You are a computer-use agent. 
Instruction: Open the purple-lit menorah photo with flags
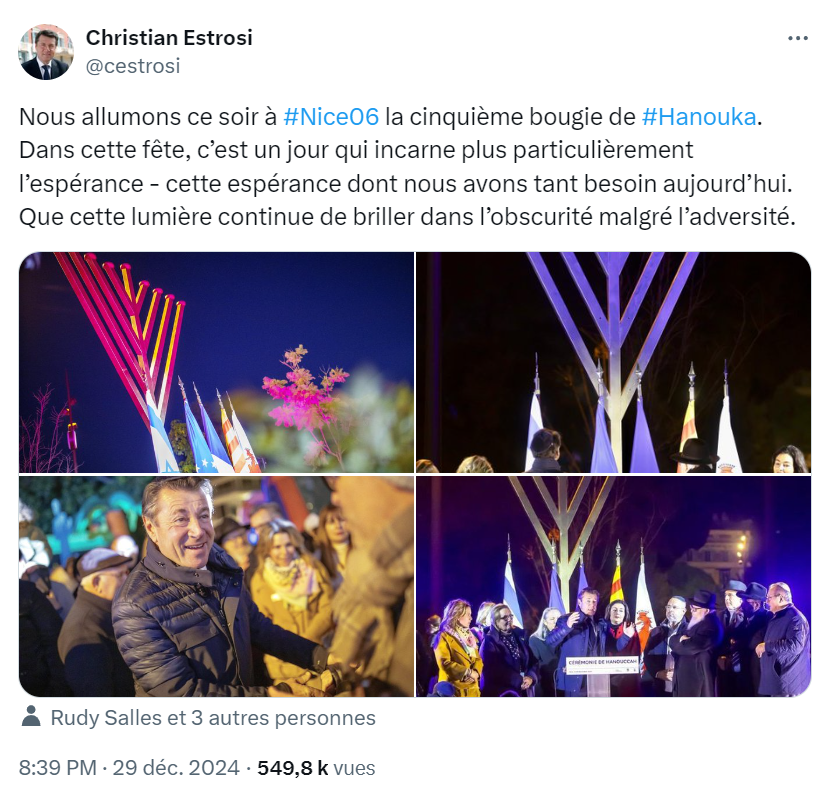(614, 362)
